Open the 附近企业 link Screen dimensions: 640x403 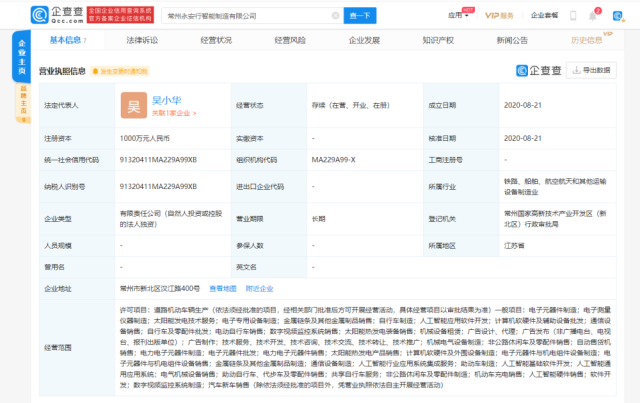[x=260, y=289]
